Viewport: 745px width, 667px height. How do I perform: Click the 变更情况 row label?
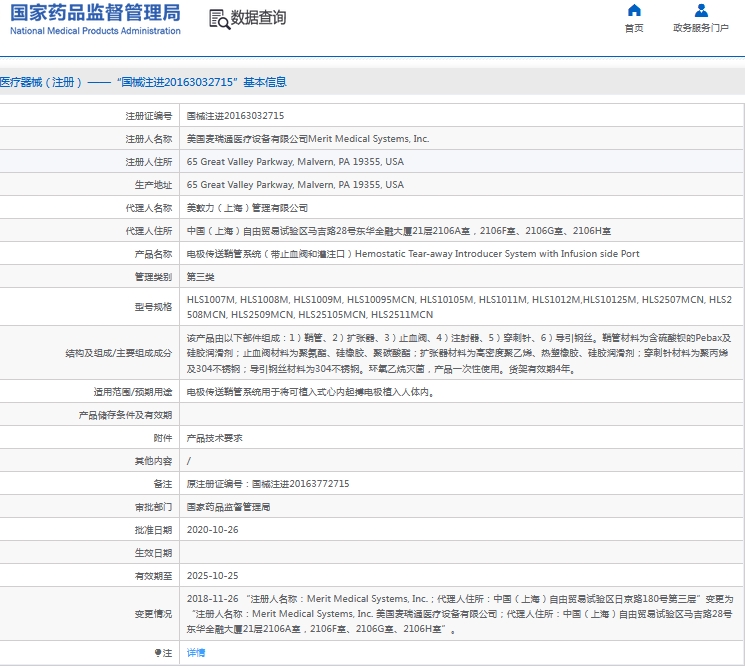pyautogui.click(x=153, y=614)
